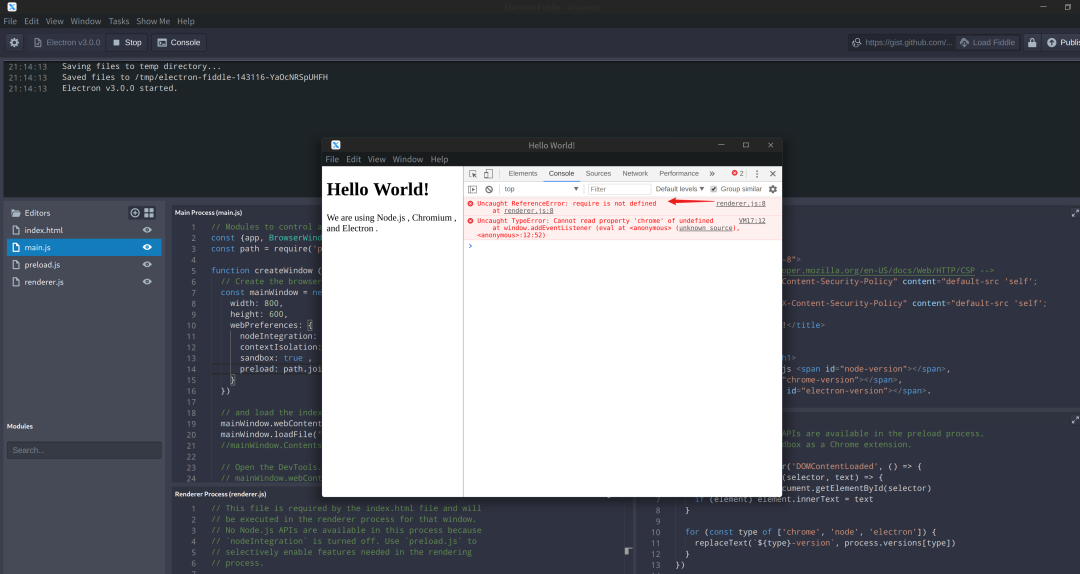Close DevTools panel with X

773,174
